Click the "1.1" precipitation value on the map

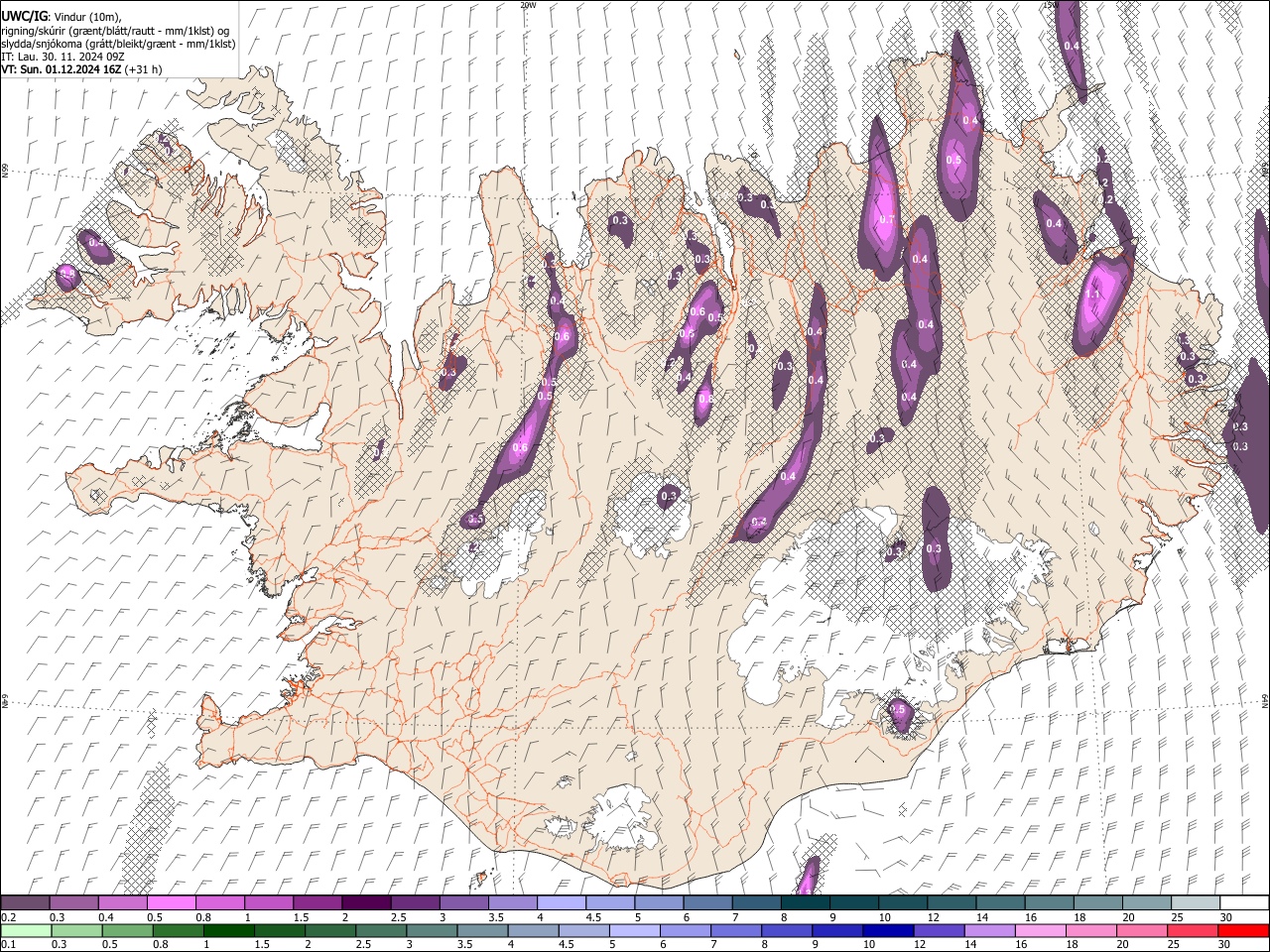click(x=1094, y=295)
